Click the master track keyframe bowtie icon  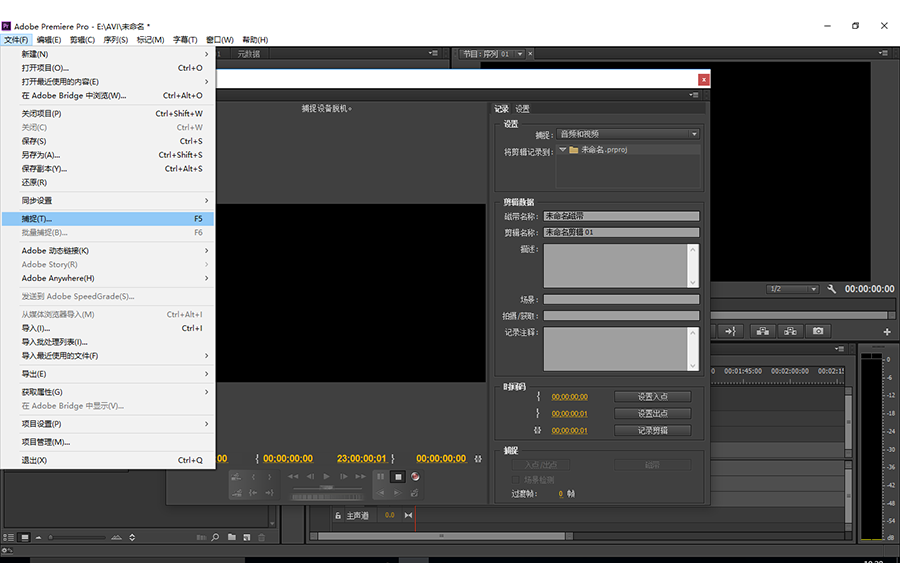coord(408,515)
